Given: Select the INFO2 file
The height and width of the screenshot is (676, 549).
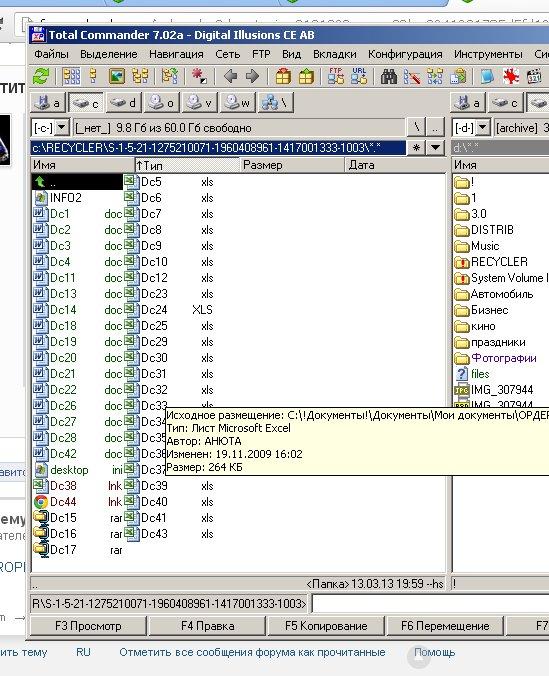Looking at the screenshot, I should pyautogui.click(x=66, y=198).
